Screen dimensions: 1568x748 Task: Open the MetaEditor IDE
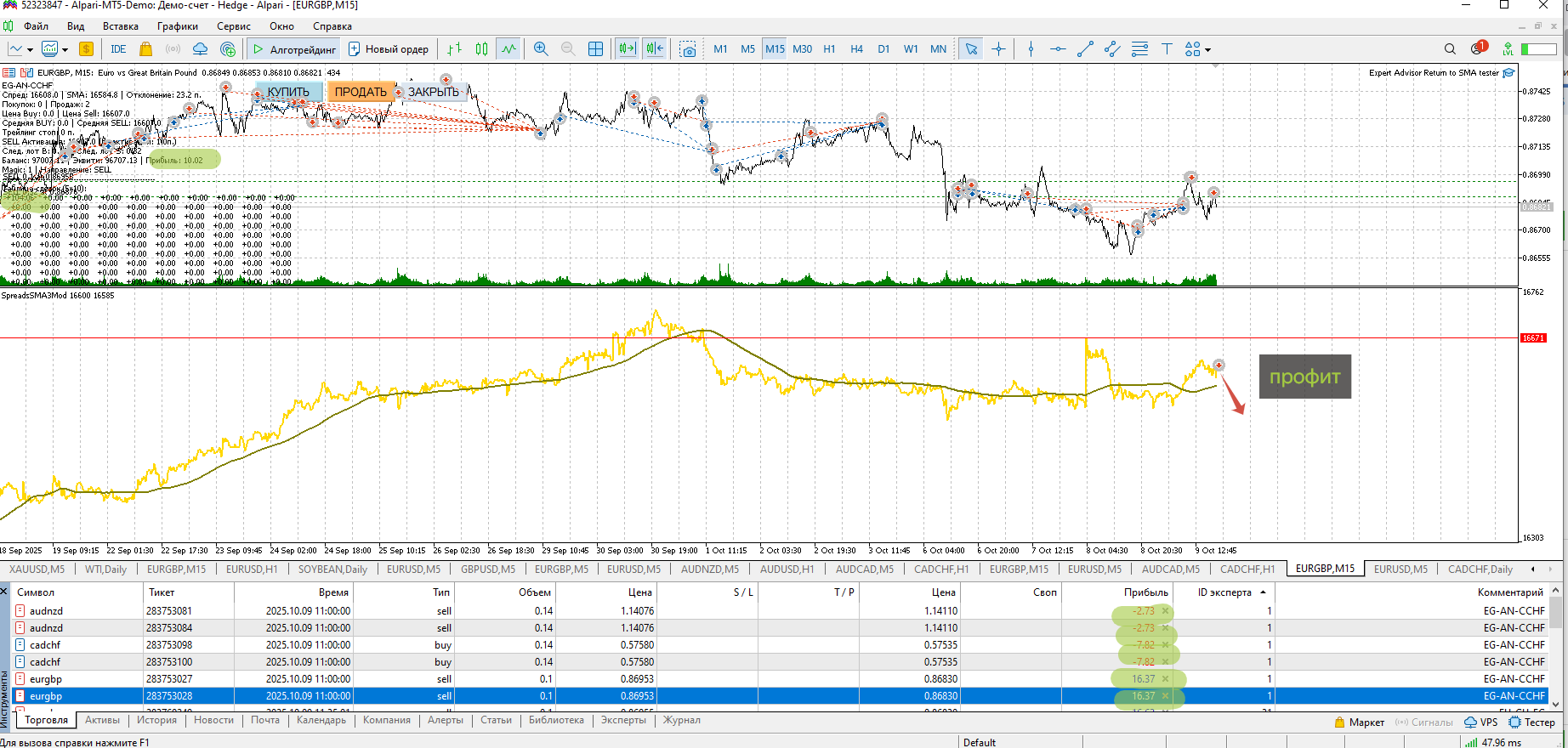118,49
